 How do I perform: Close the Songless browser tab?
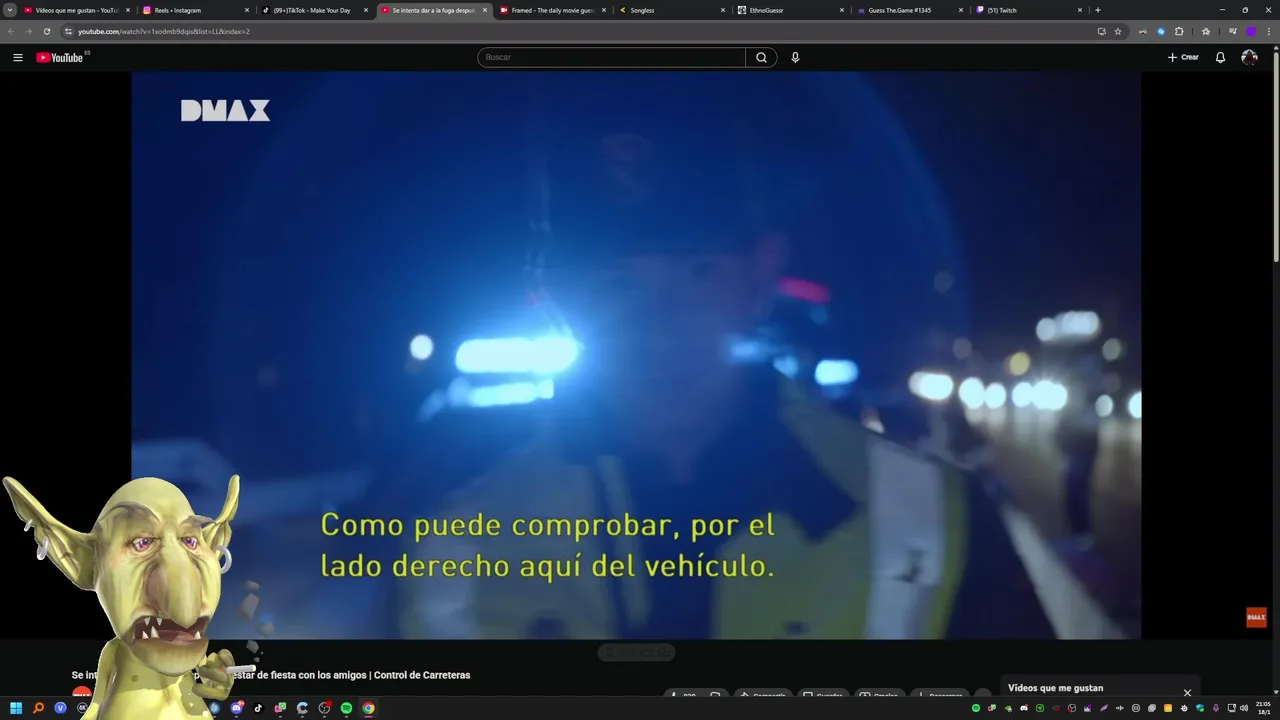tap(723, 10)
